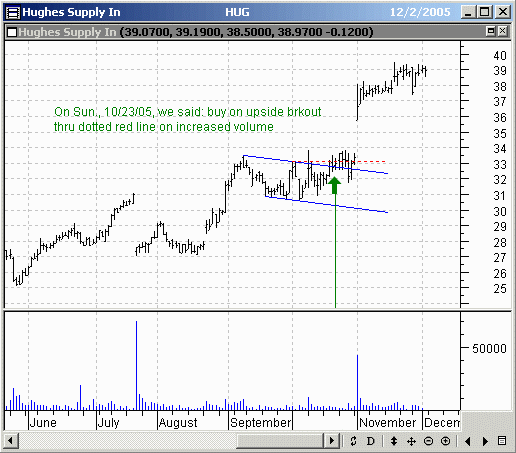Click the horizontal scrollbar thumb
The image size is (516, 453).
click(x=280, y=441)
